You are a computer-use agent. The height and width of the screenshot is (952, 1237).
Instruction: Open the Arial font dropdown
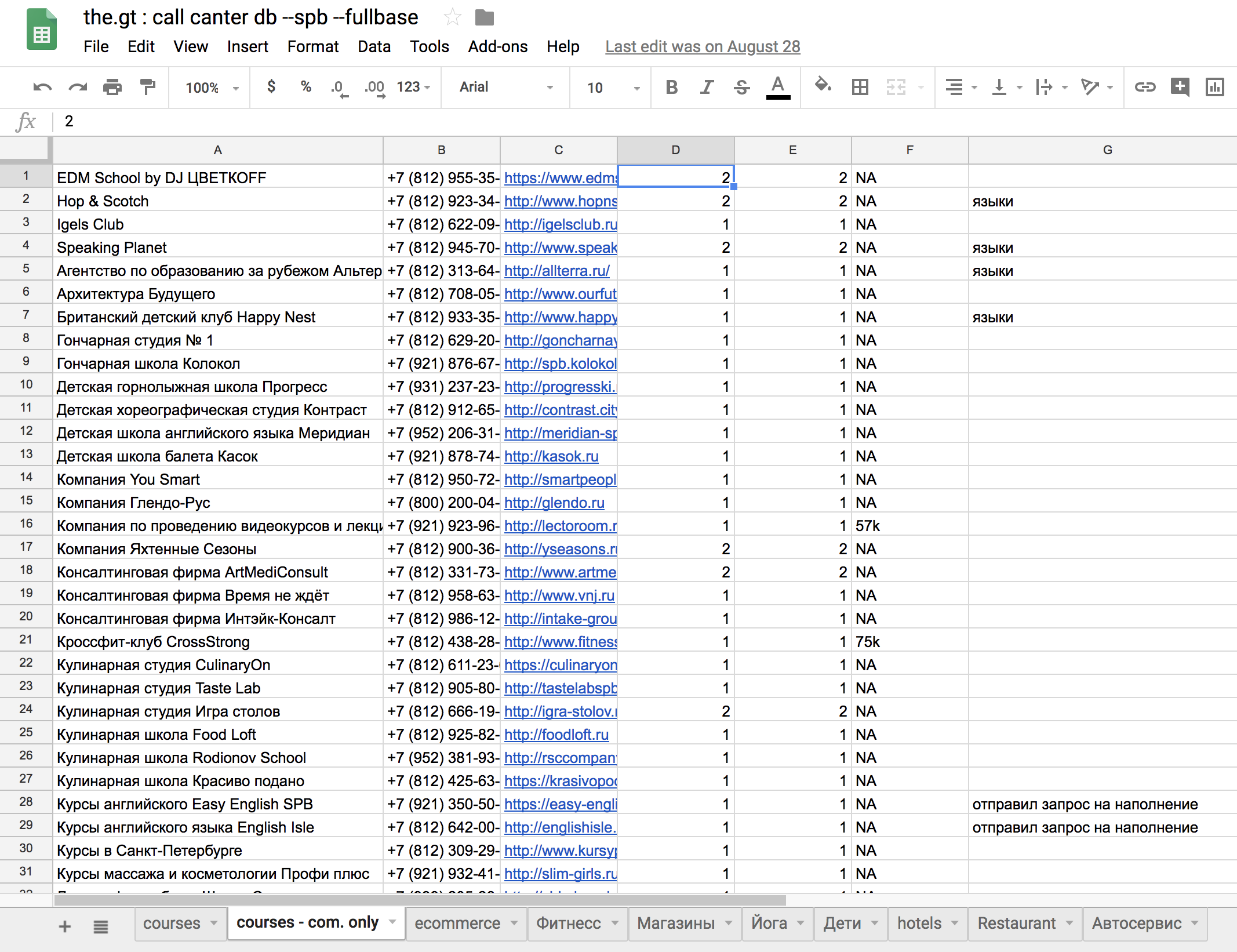pyautogui.click(x=507, y=87)
